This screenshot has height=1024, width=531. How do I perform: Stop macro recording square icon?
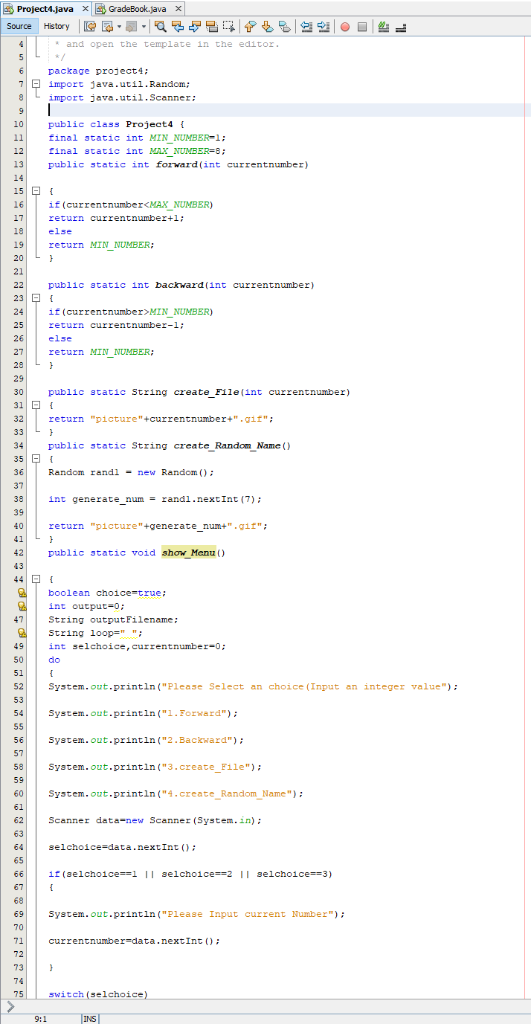tap(362, 26)
